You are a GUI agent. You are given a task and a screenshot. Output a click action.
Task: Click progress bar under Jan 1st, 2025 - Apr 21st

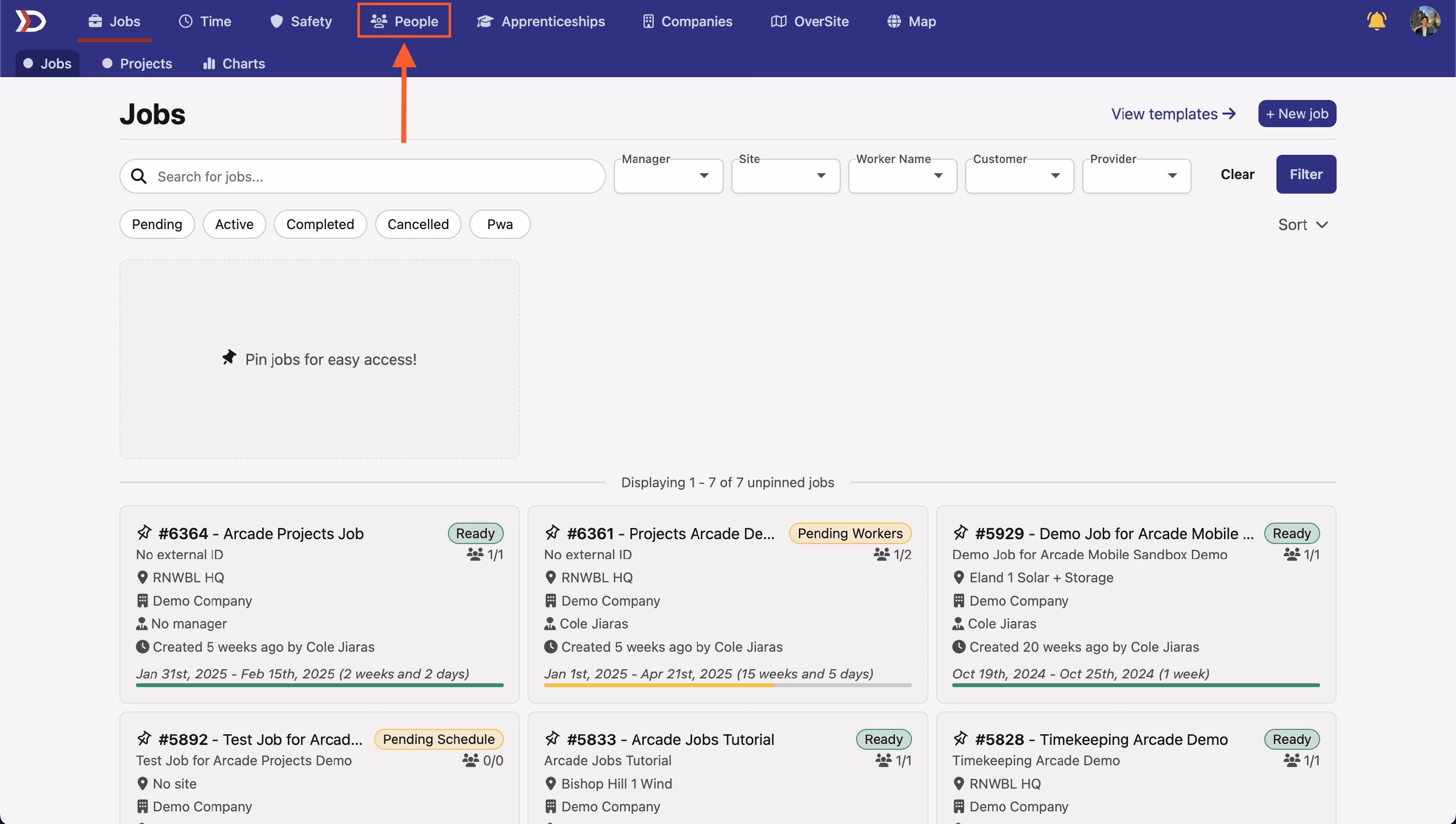tap(728, 685)
